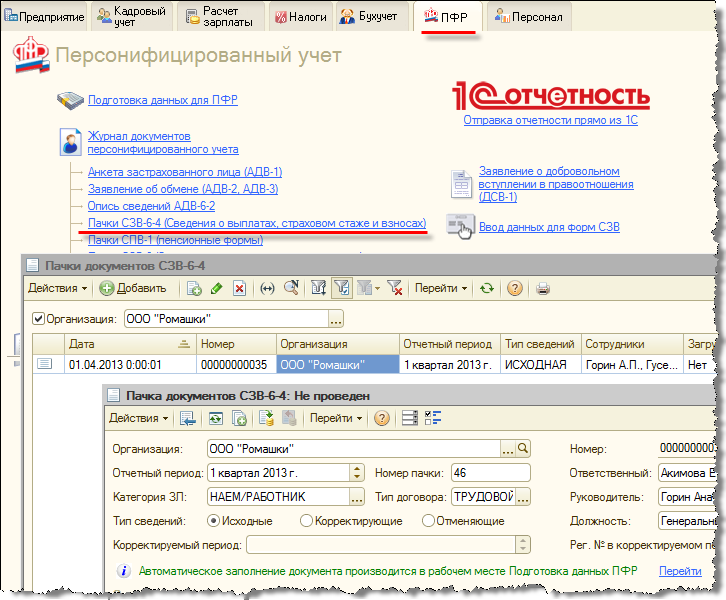Screen dimensions: 726x600
Task: Switch to the ПФР tab
Action: click(x=448, y=17)
